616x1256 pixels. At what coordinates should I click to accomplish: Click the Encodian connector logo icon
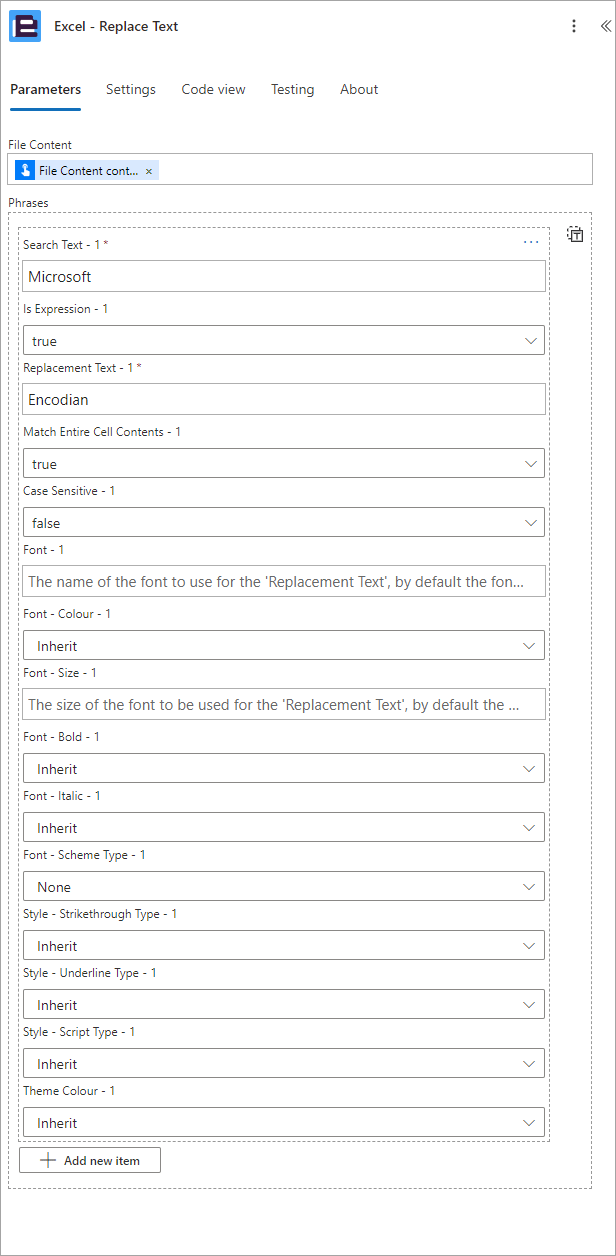click(x=25, y=27)
